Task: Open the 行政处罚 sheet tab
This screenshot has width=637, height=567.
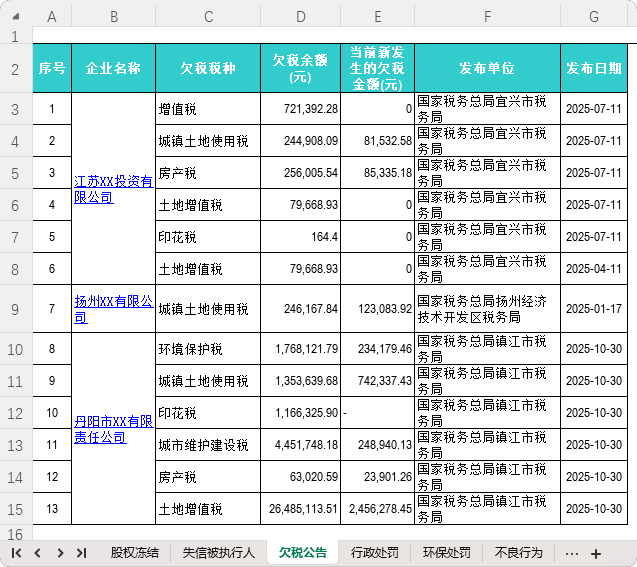Action: pyautogui.click(x=375, y=553)
